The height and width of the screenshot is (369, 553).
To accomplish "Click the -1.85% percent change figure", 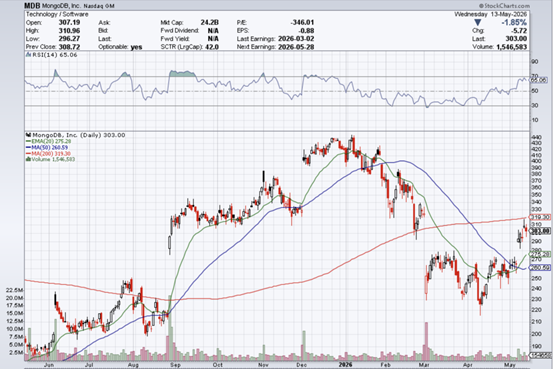I will pyautogui.click(x=514, y=22).
